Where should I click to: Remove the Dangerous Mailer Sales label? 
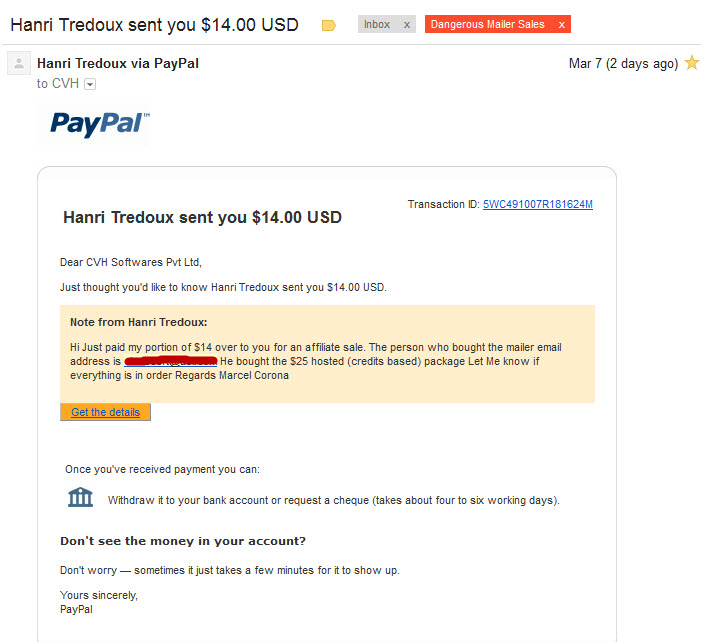point(562,25)
